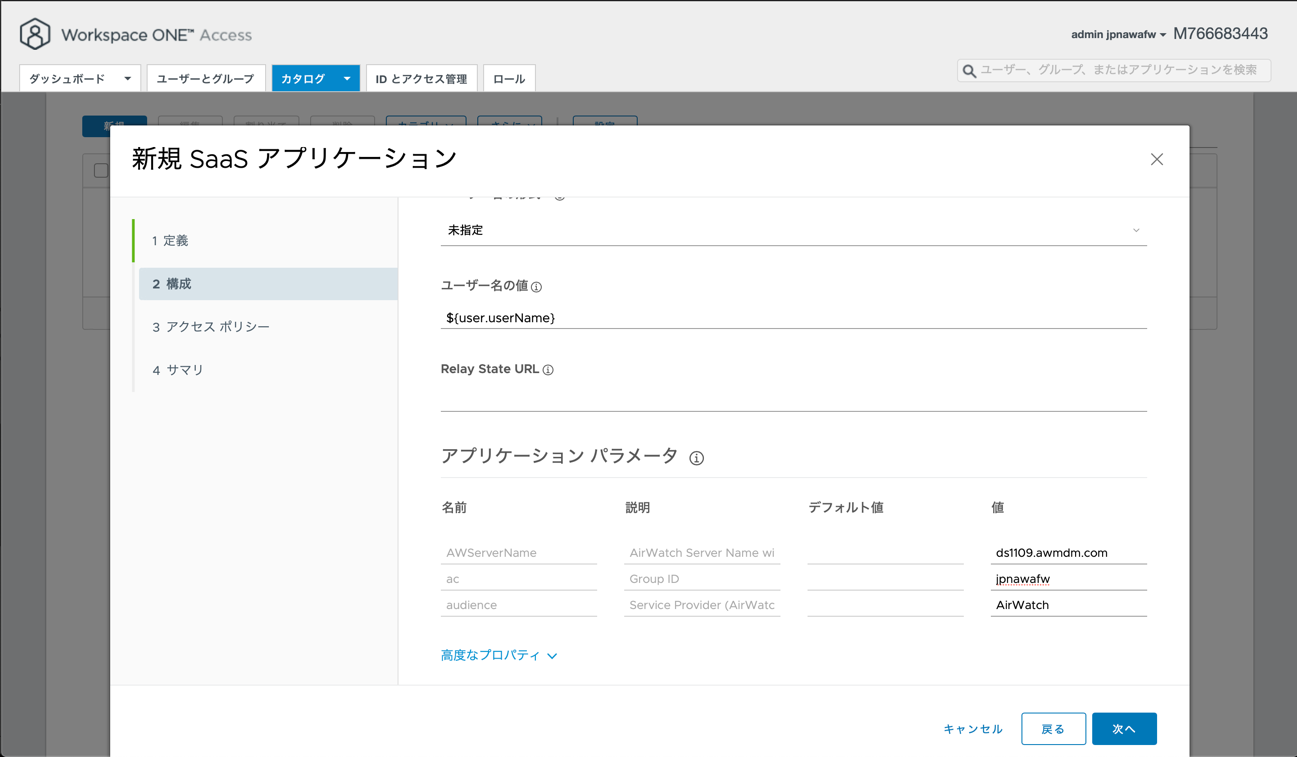Click the 説明 column header

point(637,508)
